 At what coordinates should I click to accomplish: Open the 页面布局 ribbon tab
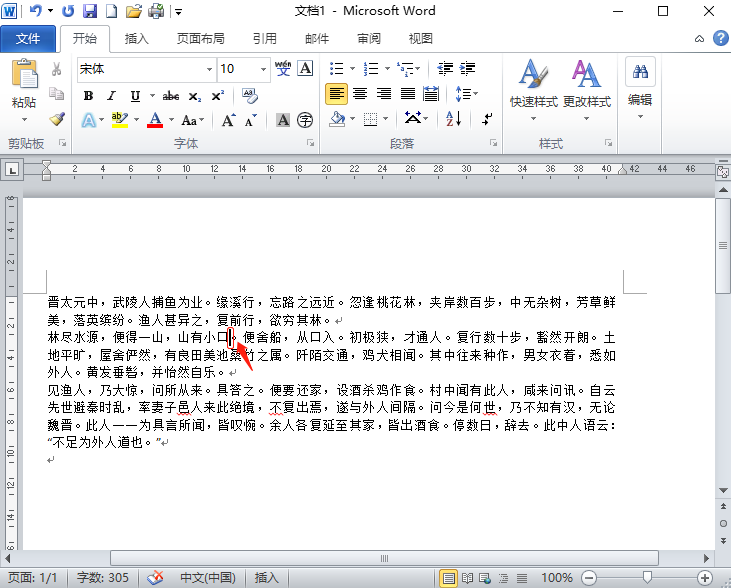pyautogui.click(x=201, y=39)
